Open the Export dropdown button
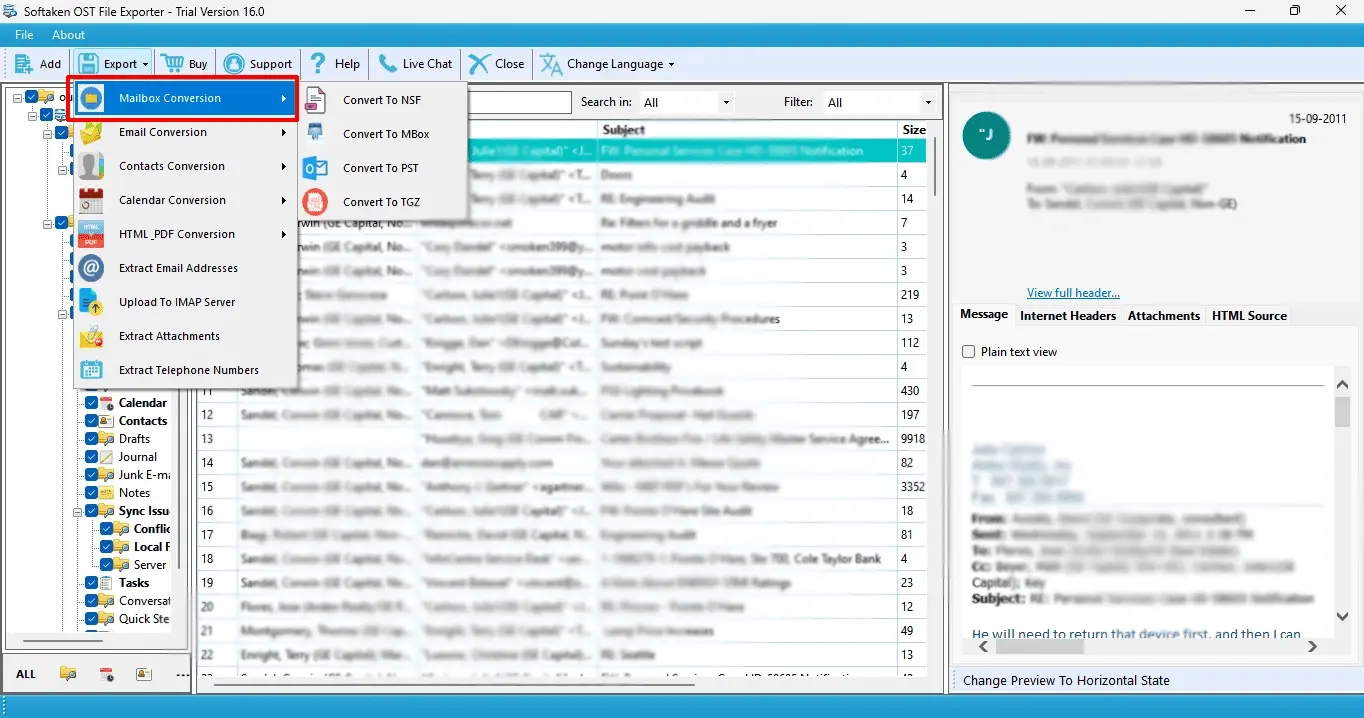The image size is (1364, 718). [113, 64]
